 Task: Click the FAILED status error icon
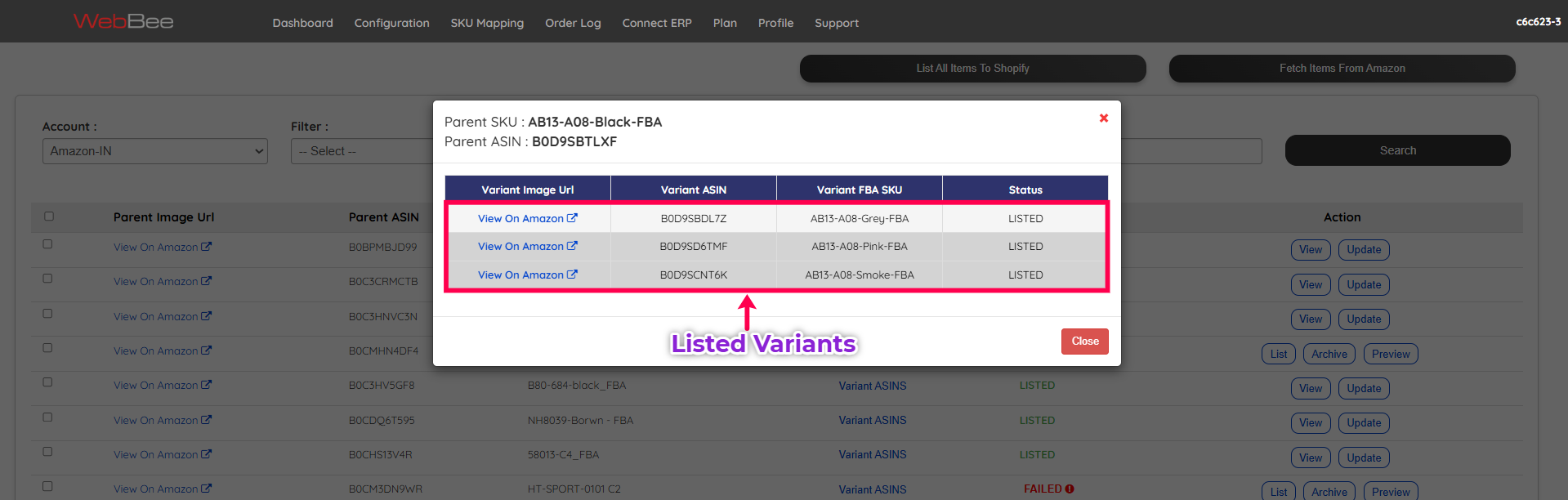click(x=1070, y=489)
